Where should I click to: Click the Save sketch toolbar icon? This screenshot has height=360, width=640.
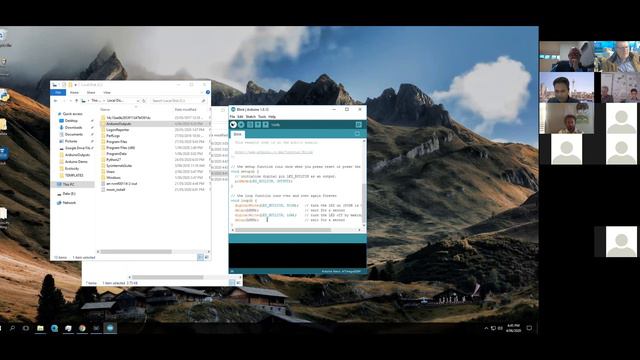tap(266, 124)
